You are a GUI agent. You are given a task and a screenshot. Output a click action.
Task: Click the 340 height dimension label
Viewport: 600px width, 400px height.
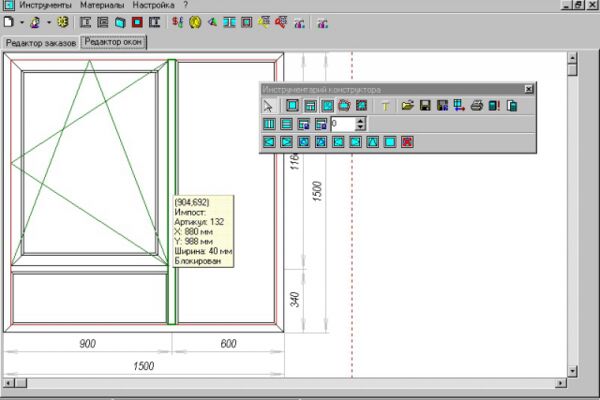[x=294, y=299]
